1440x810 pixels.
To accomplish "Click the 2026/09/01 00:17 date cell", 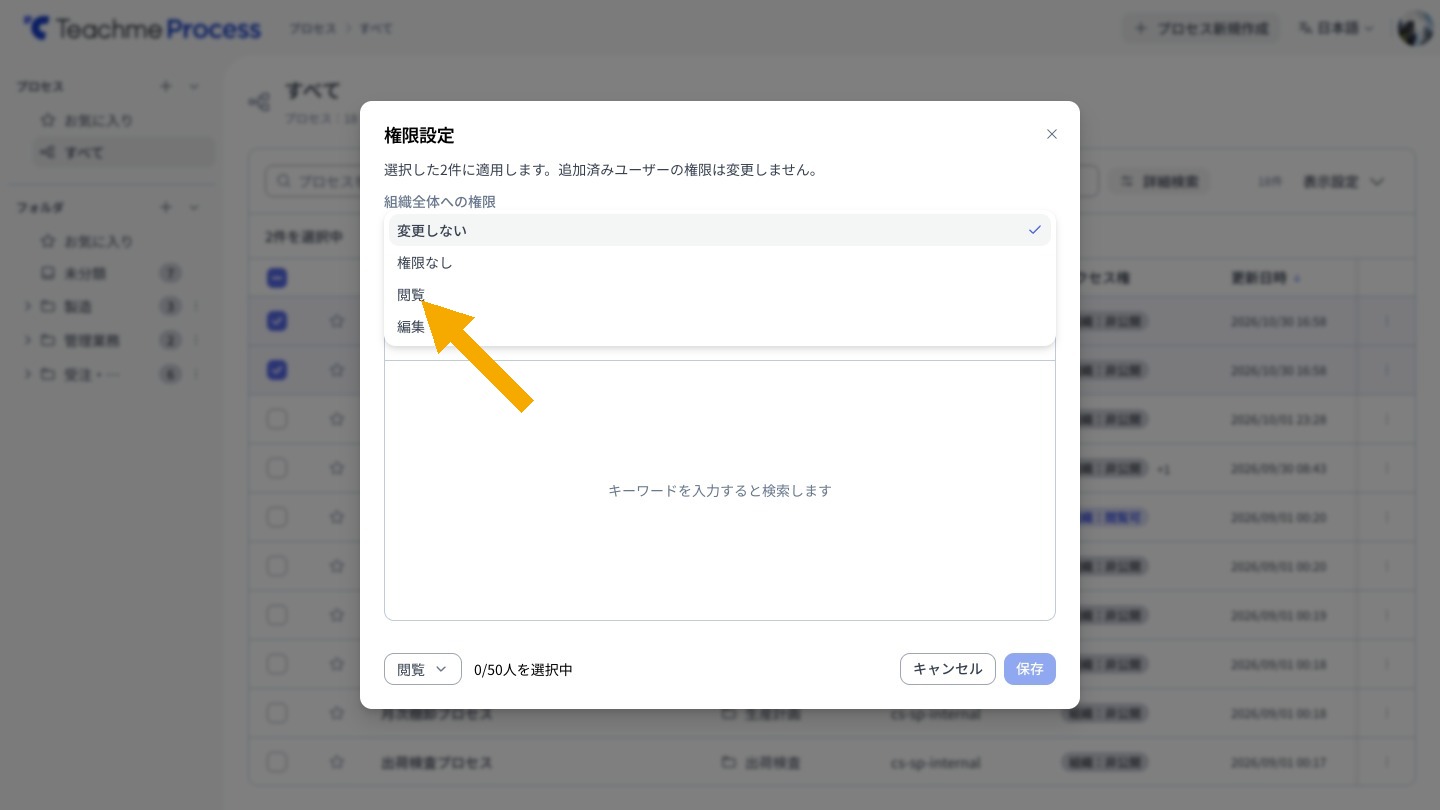I will pyautogui.click(x=1279, y=762).
